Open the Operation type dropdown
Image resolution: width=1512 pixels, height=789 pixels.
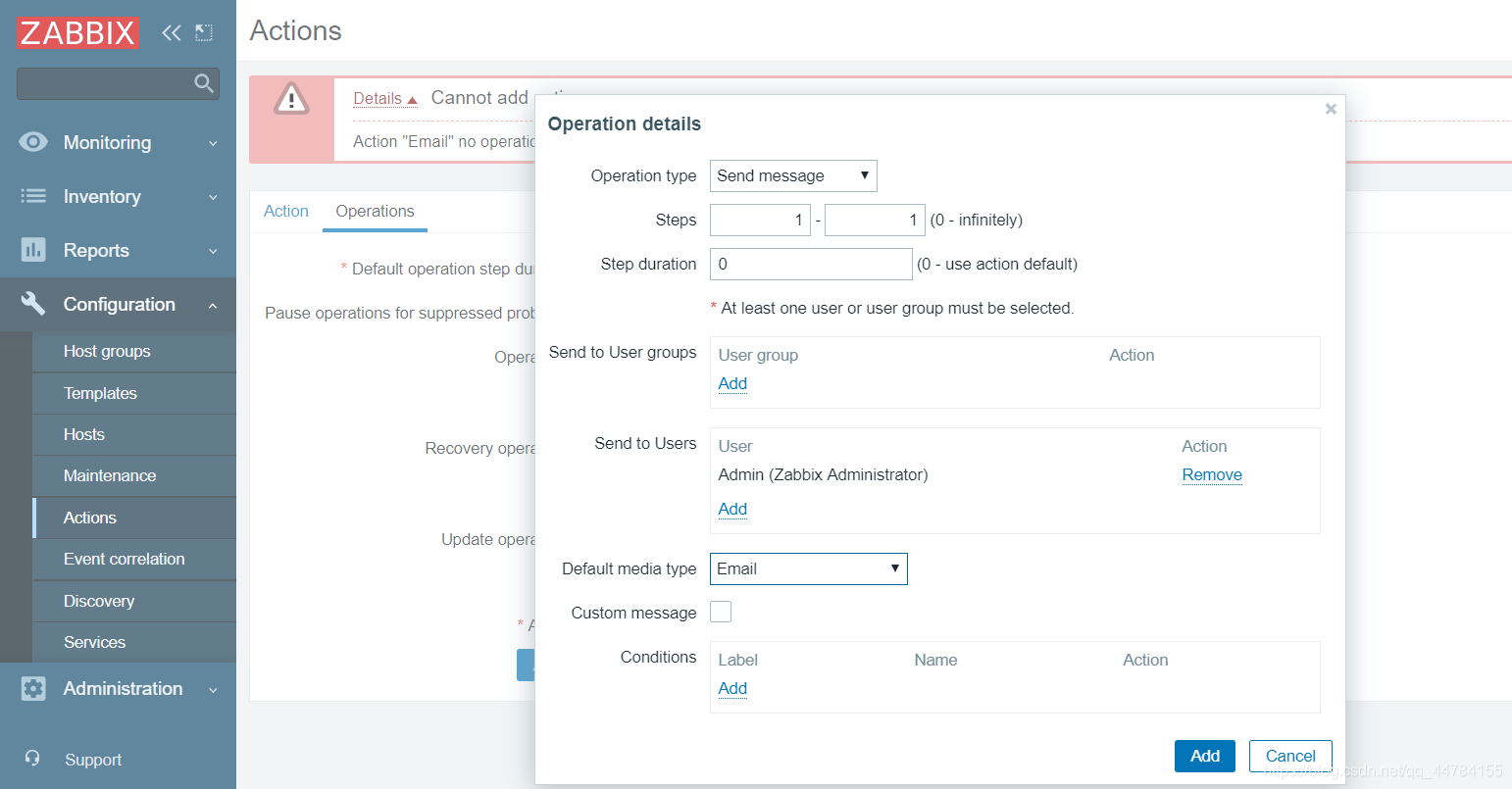[x=793, y=175]
